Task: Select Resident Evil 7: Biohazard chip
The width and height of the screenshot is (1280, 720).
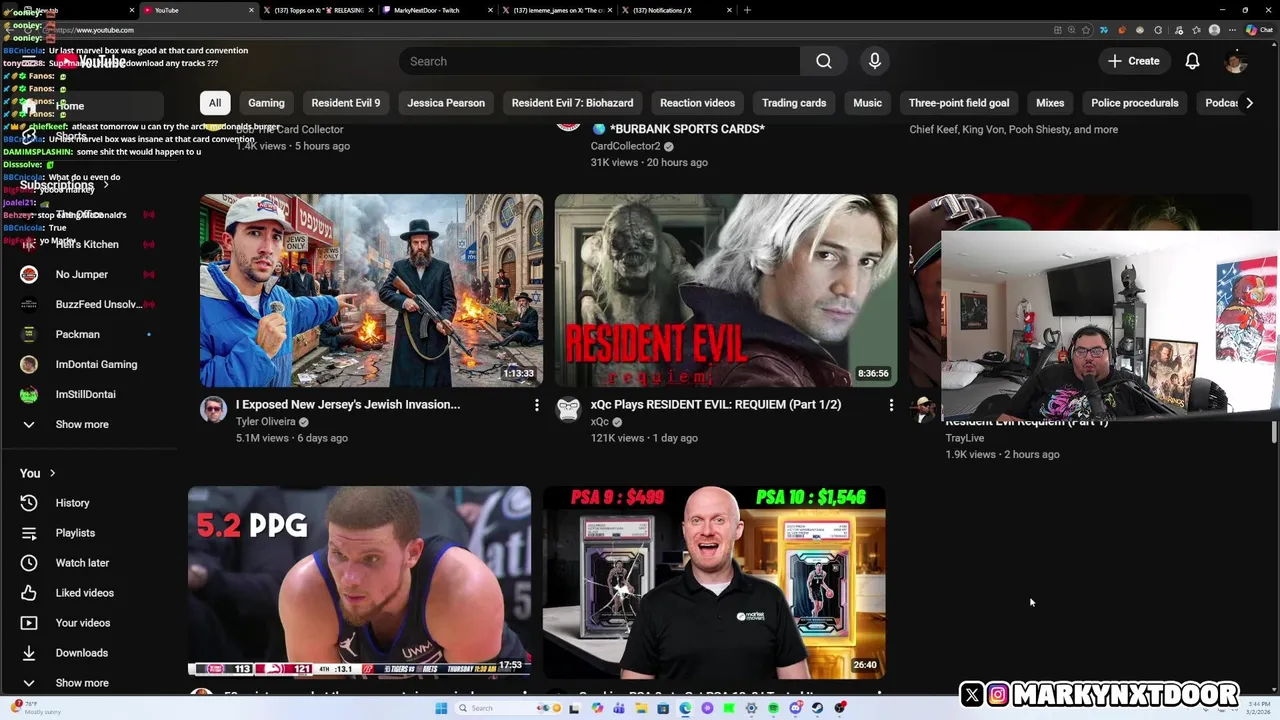Action: pyautogui.click(x=572, y=103)
